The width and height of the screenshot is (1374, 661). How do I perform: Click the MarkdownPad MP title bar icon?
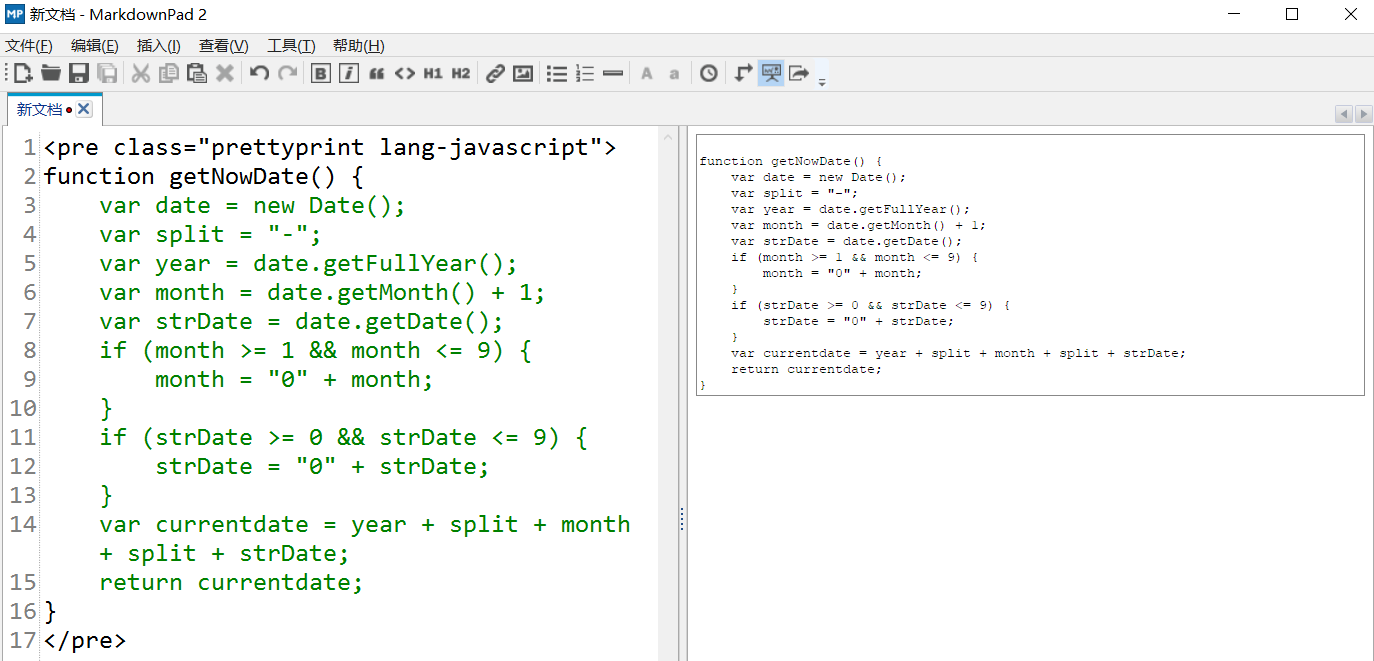(x=15, y=14)
